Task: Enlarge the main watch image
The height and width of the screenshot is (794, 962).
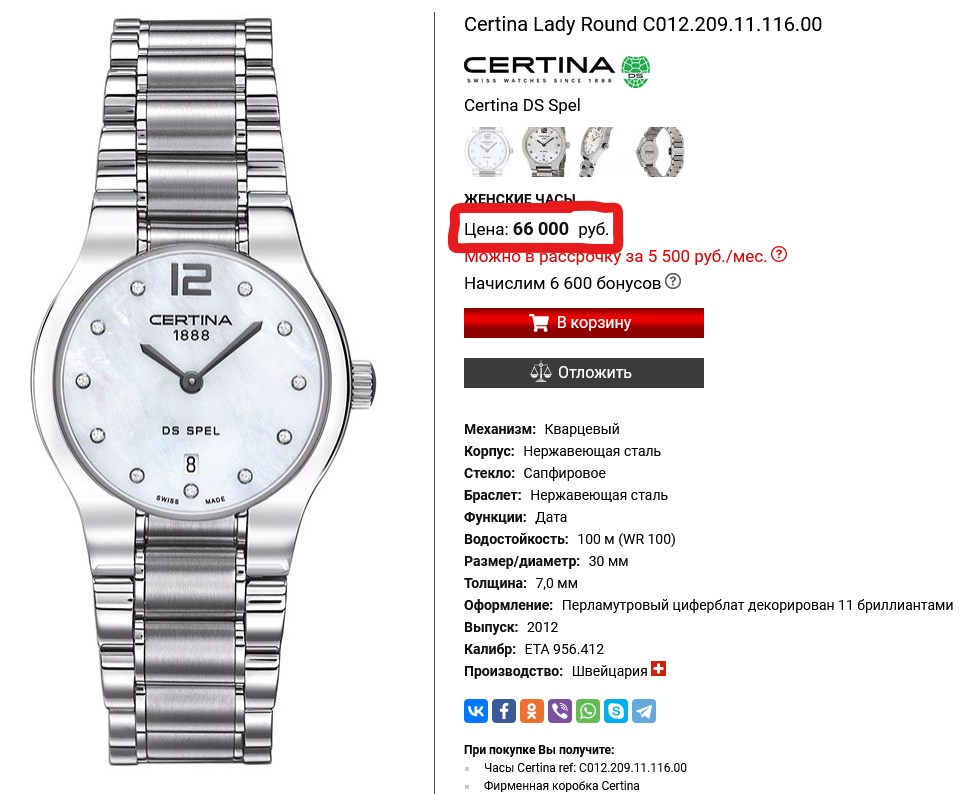Action: [x=204, y=393]
